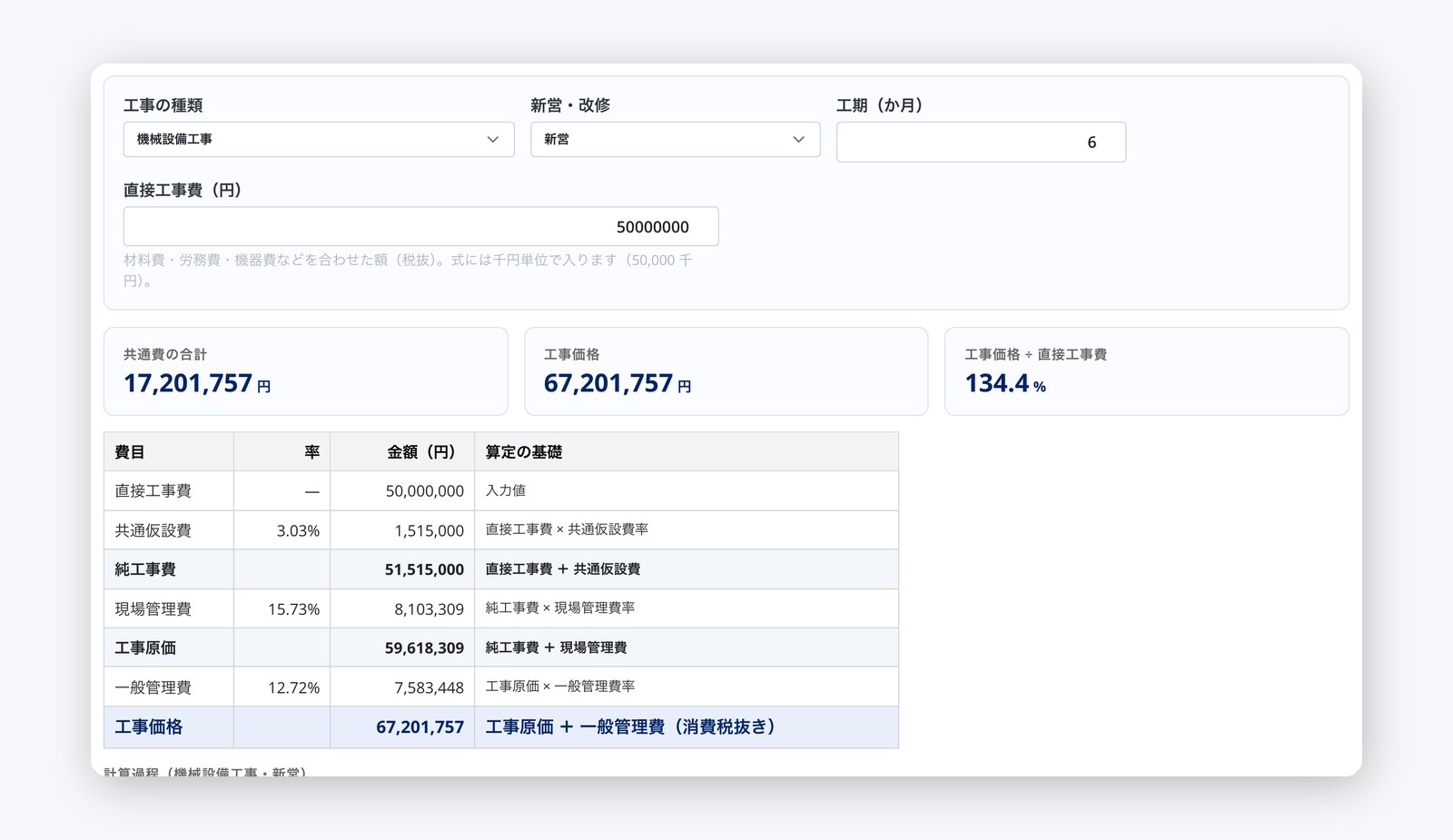Click the 一般管理費 row label
Image resolution: width=1453 pixels, height=840 pixels.
[x=169, y=687]
